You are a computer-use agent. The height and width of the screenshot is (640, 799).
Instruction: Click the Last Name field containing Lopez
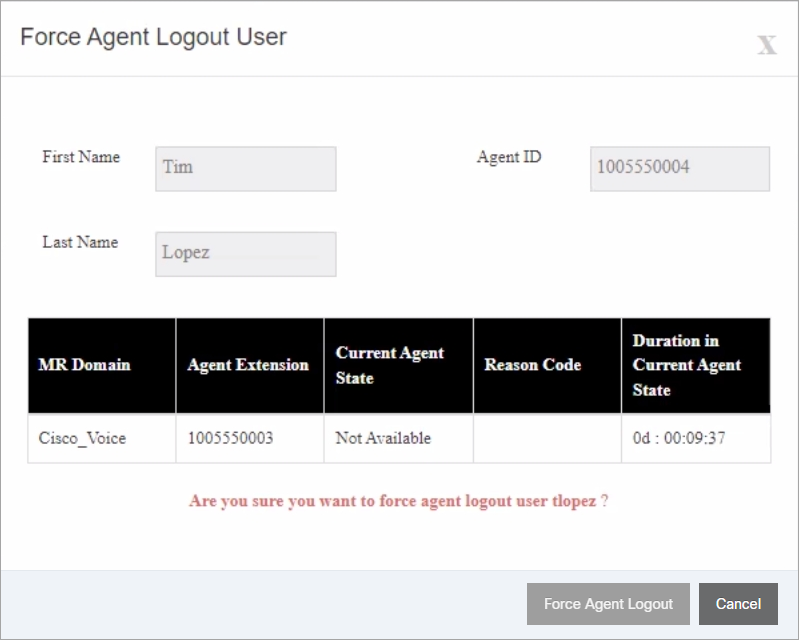pyautogui.click(x=246, y=254)
